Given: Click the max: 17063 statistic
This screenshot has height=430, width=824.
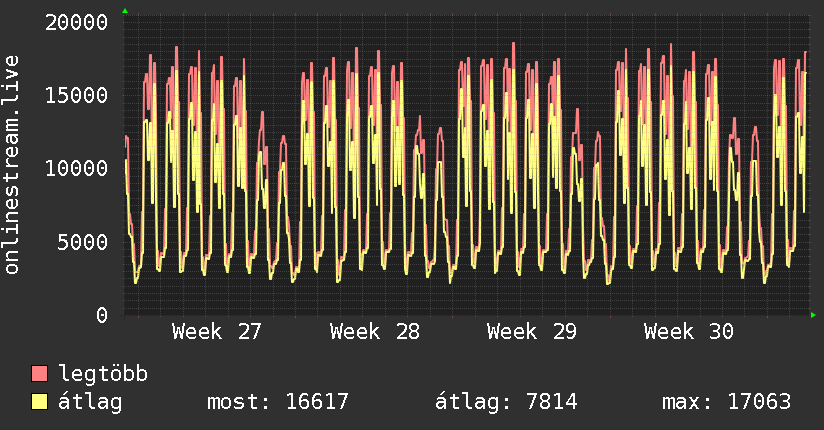Looking at the screenshot, I should [726, 402].
